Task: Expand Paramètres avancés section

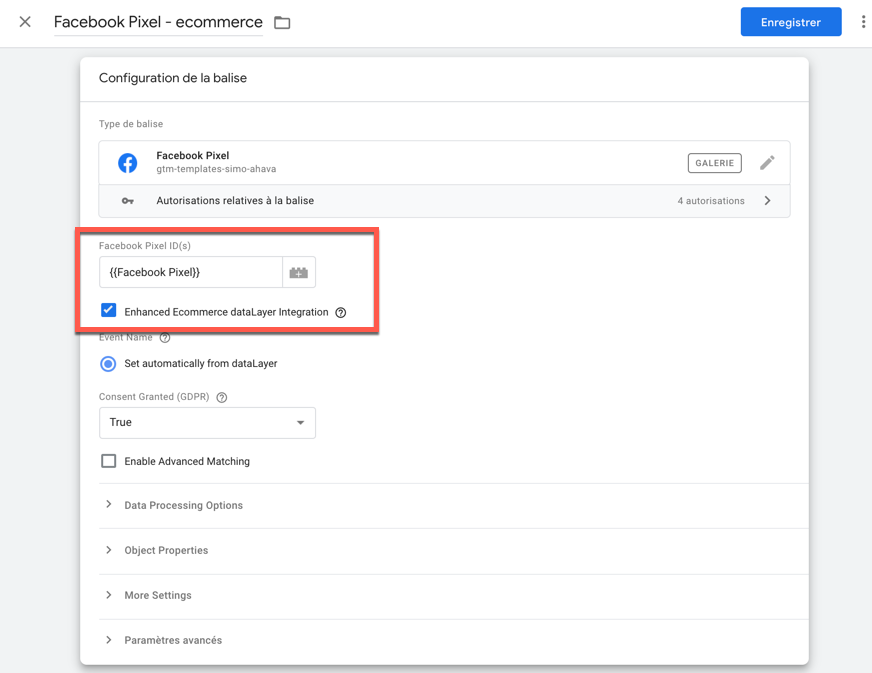Action: point(173,640)
